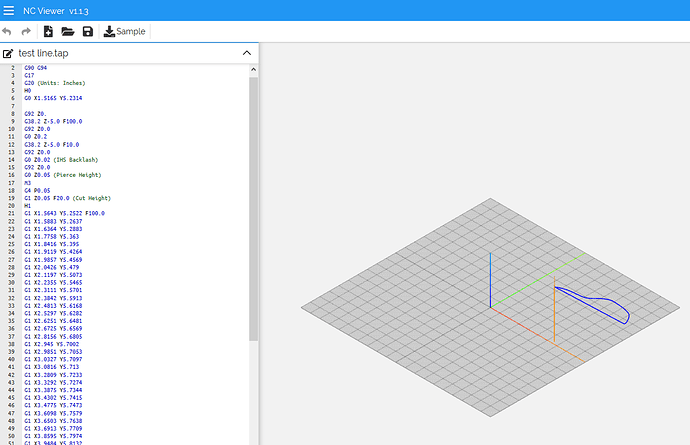
Task: Click the undo arrow icon
Action: [7, 32]
